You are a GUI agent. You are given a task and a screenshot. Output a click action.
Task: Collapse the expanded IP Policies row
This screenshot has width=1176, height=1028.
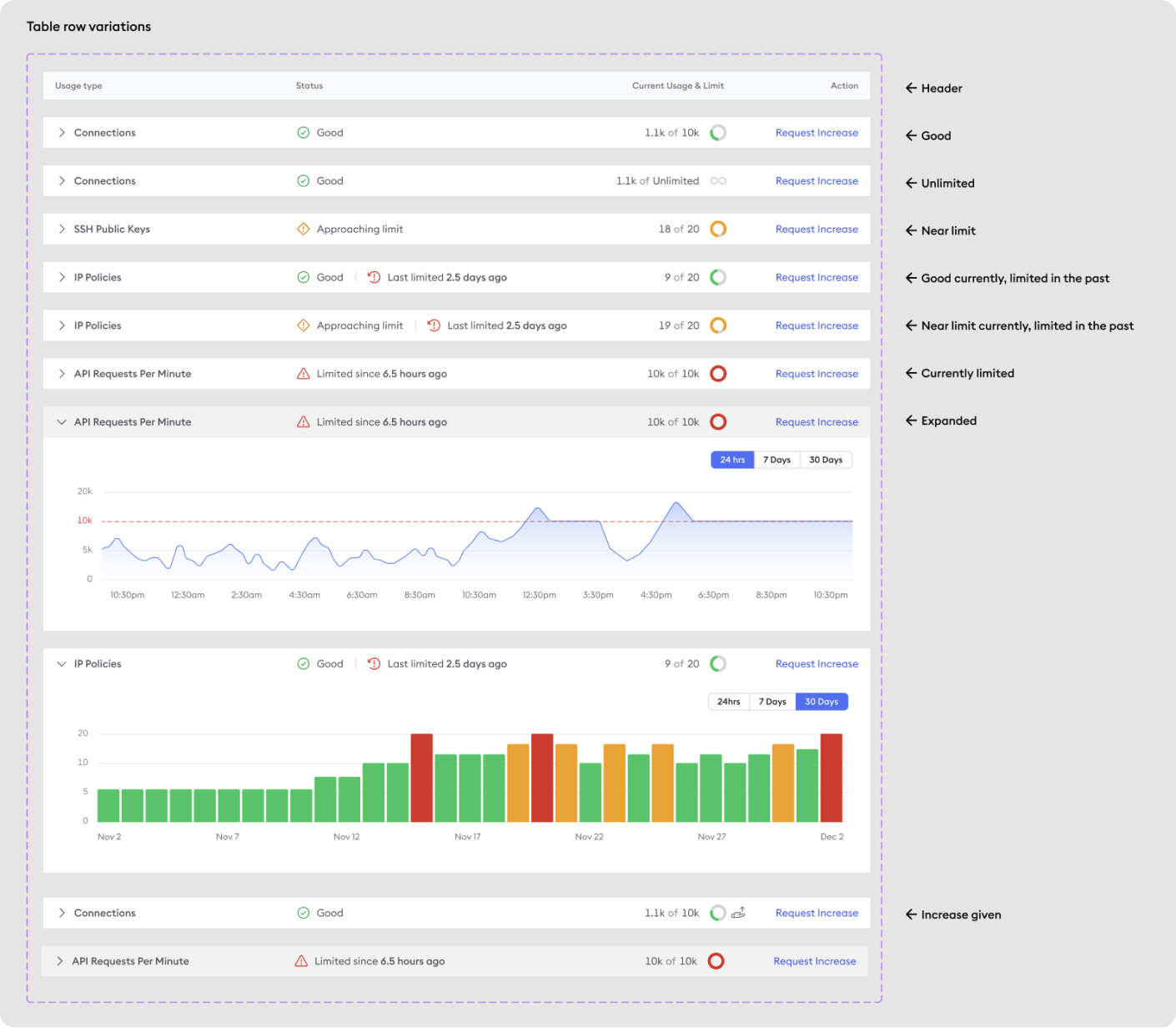pos(62,664)
